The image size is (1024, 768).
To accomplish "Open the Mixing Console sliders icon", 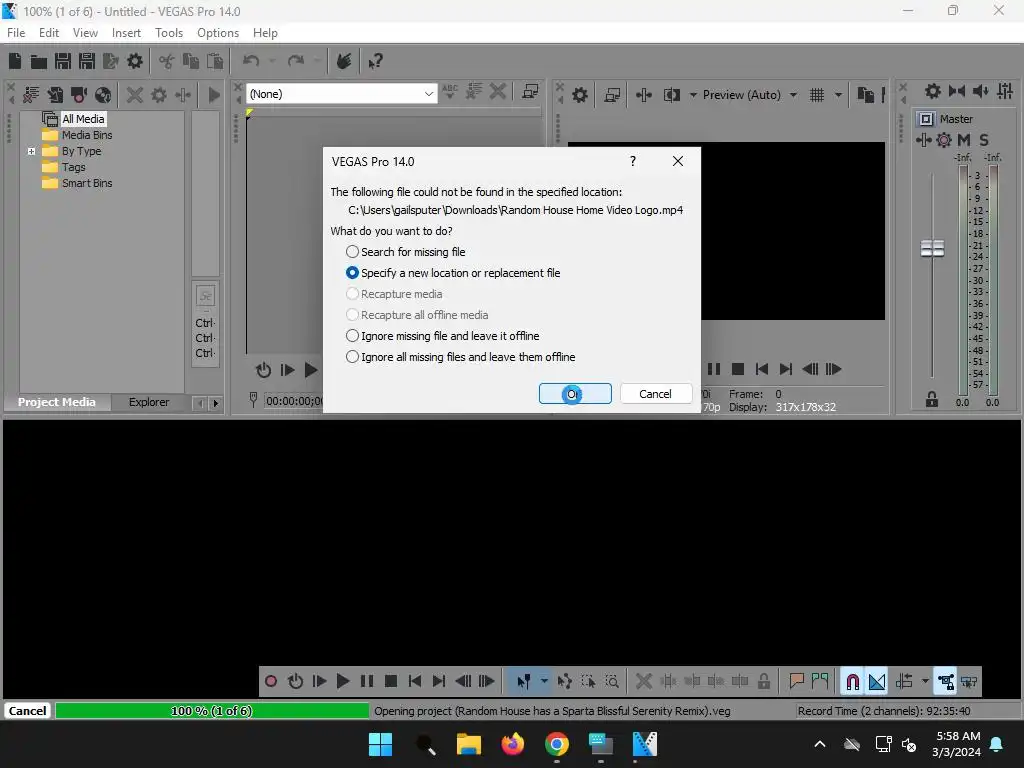I will pos(1004,91).
